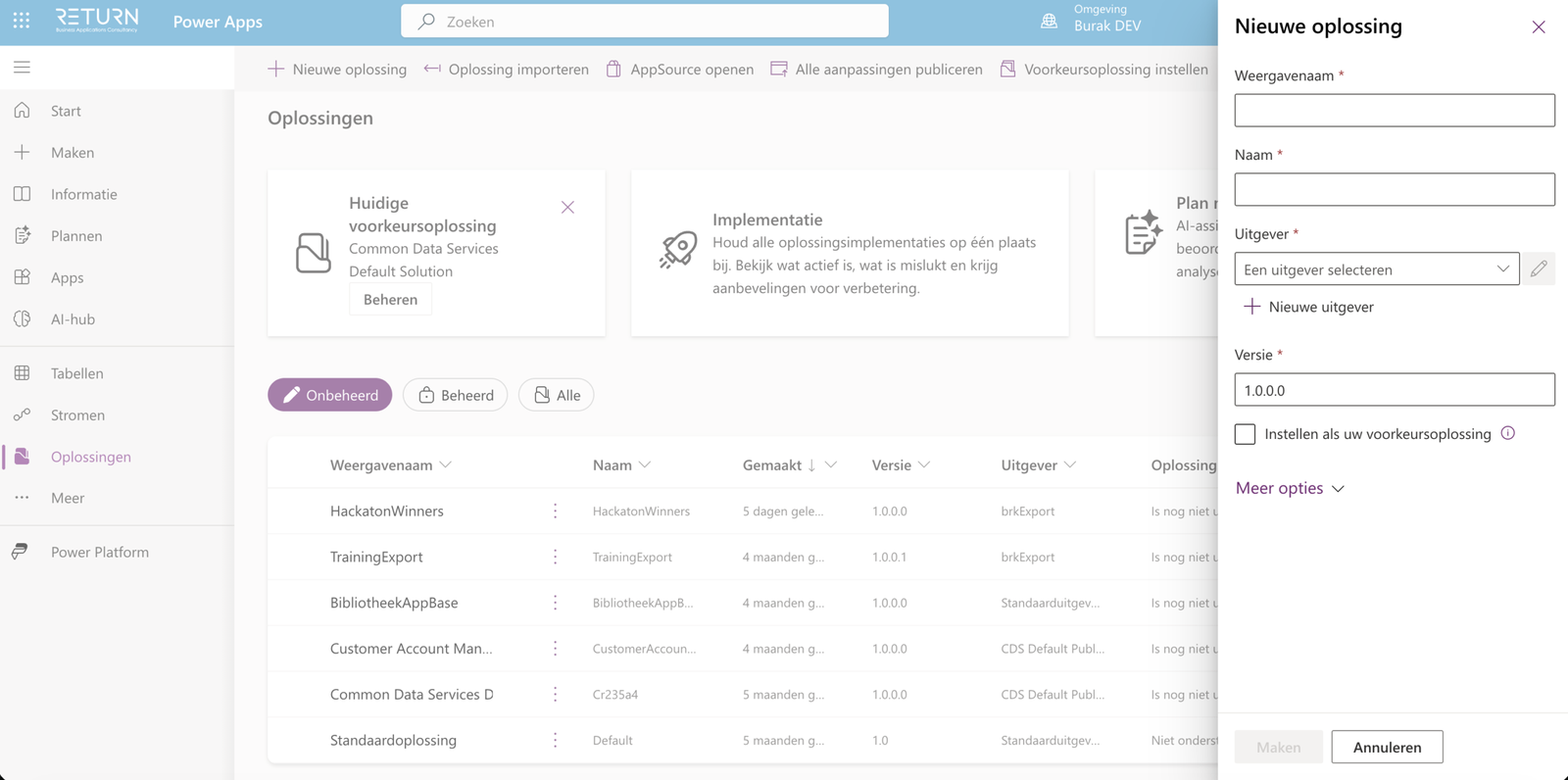Click Nieuwe oplossing in command bar
This screenshot has width=1568, height=780.
pyautogui.click(x=337, y=69)
